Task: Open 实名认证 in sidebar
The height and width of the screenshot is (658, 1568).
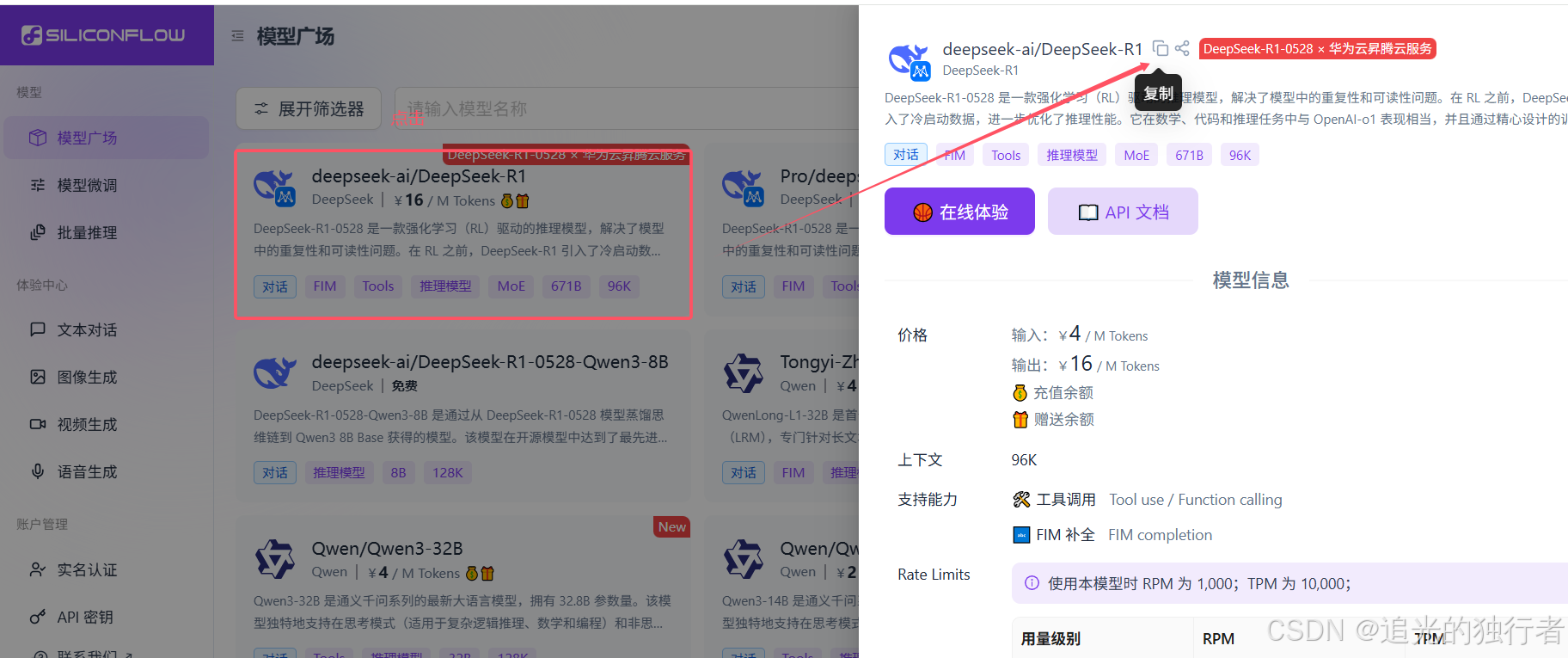Action: (x=106, y=569)
